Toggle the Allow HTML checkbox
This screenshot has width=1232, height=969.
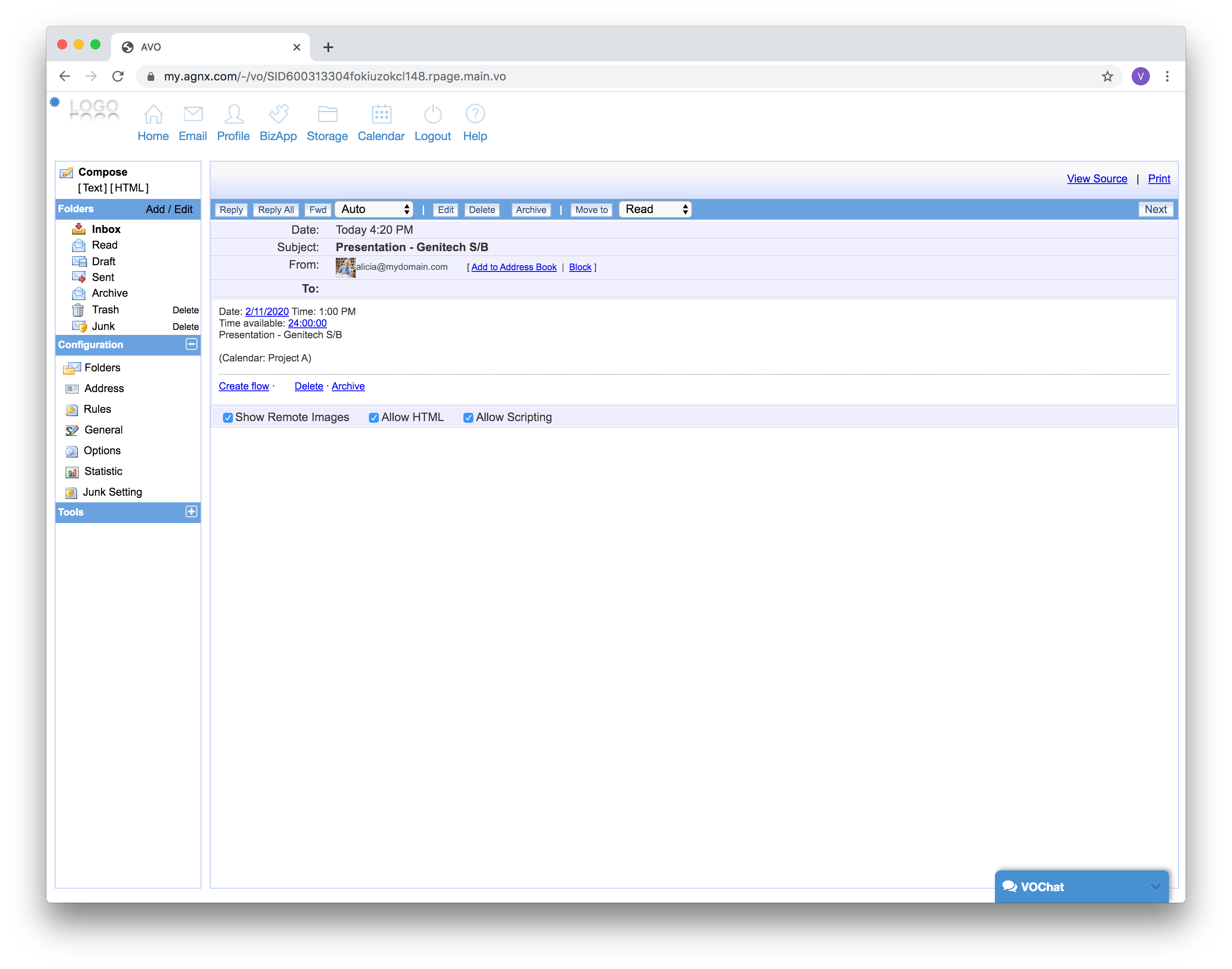tap(374, 418)
